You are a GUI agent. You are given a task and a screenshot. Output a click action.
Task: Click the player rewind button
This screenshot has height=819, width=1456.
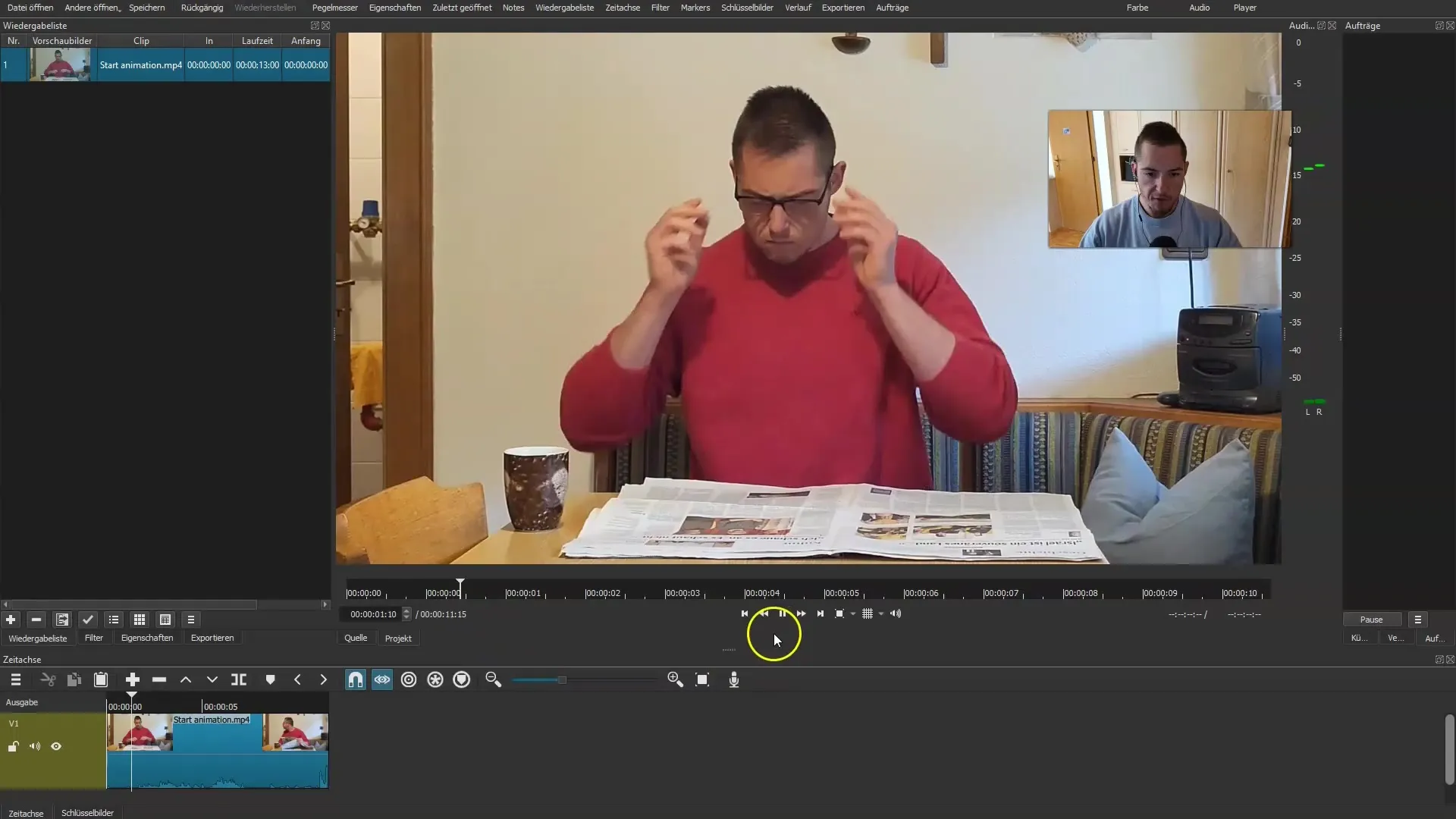[764, 614]
